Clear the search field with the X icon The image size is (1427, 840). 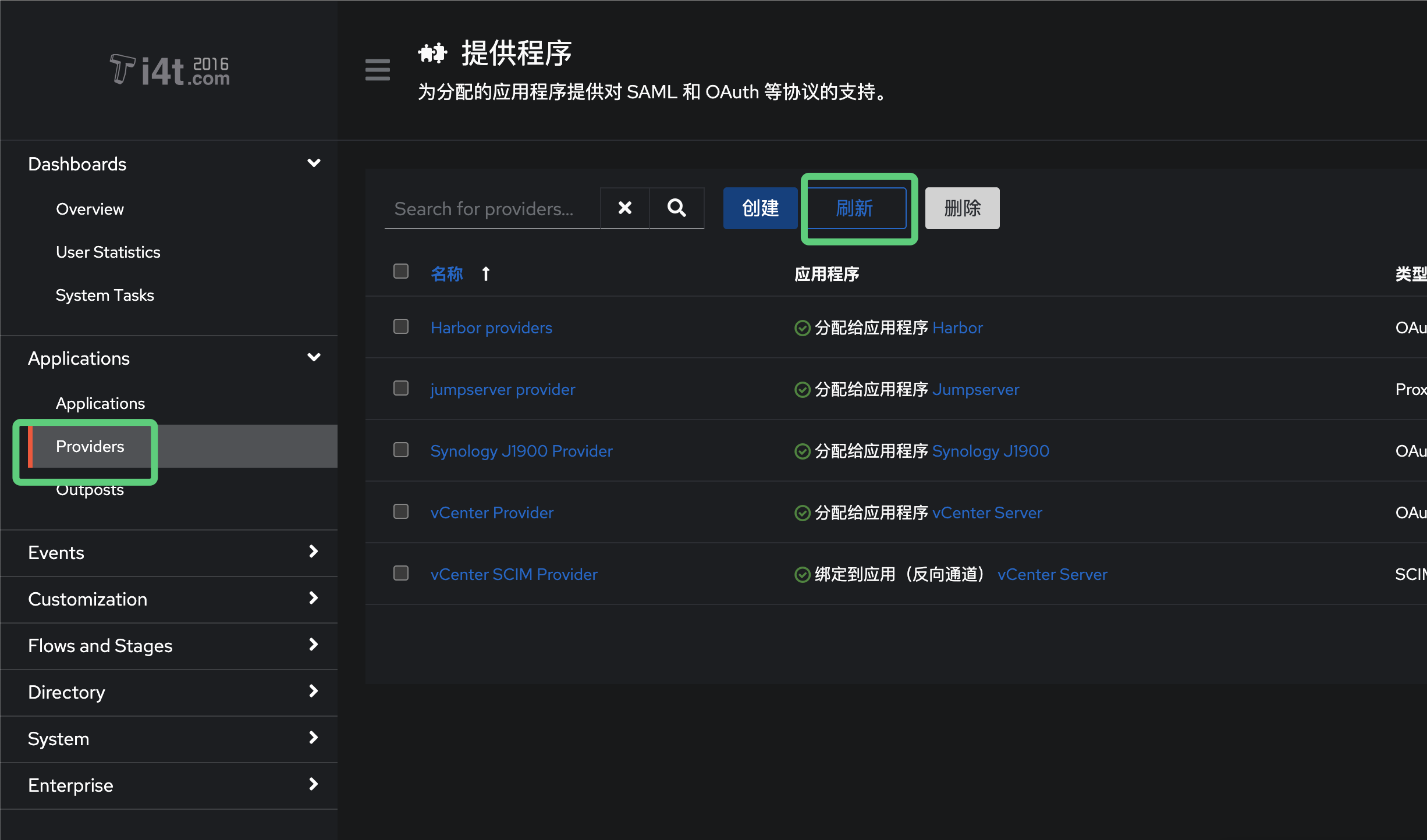624,208
